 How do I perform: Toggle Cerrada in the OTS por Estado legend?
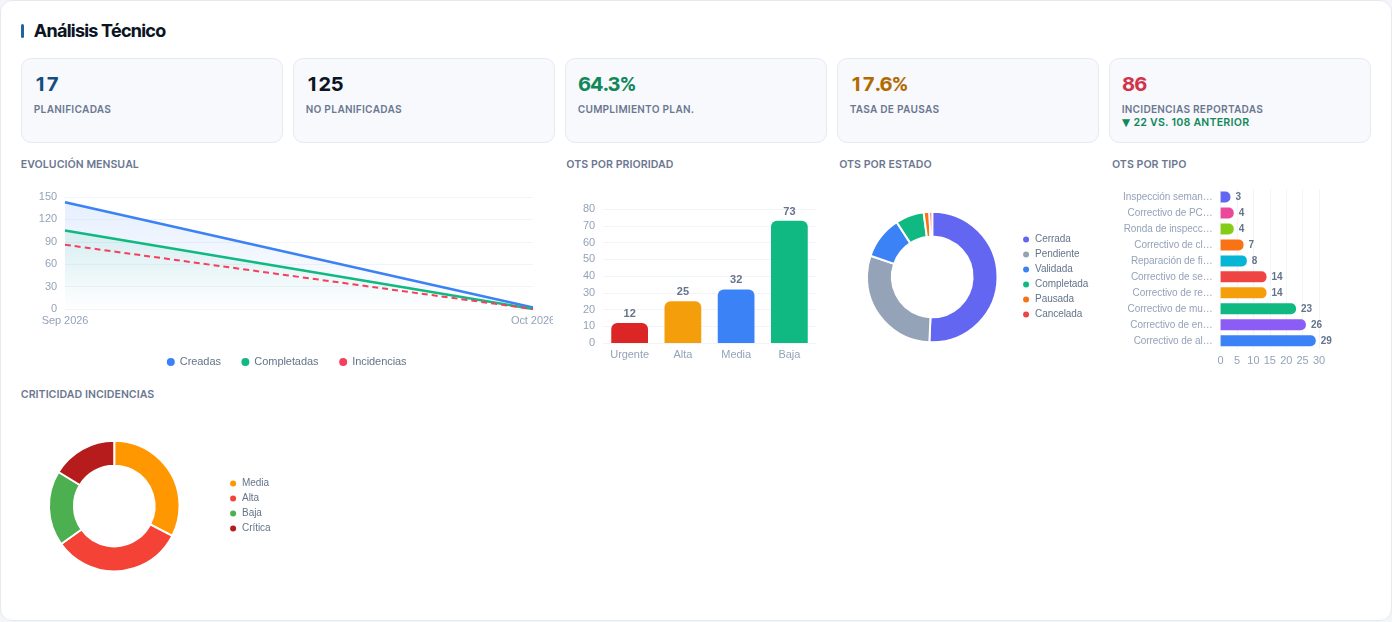pos(1046,239)
